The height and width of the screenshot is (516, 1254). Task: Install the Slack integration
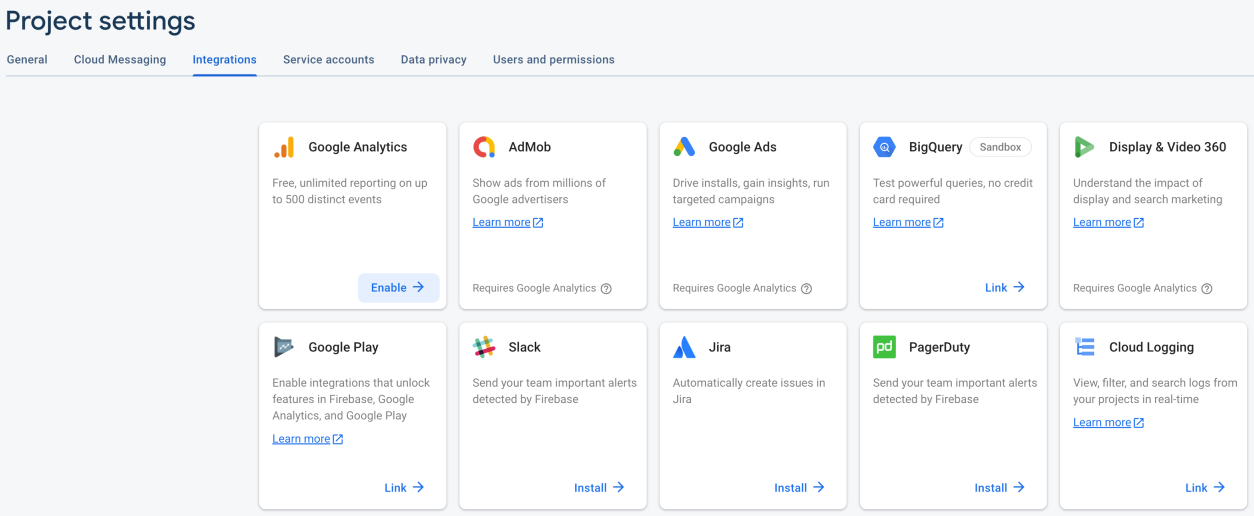599,488
